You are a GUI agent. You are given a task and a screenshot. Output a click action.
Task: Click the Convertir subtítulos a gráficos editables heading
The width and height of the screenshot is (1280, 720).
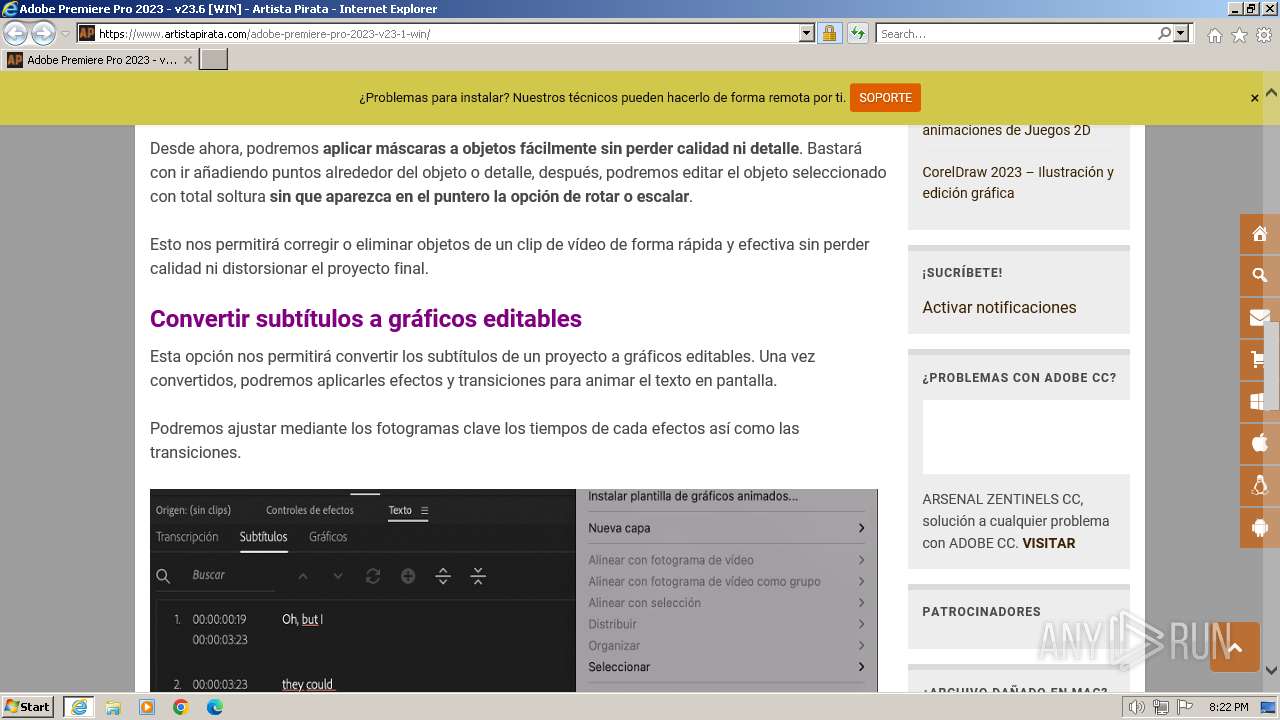click(366, 319)
